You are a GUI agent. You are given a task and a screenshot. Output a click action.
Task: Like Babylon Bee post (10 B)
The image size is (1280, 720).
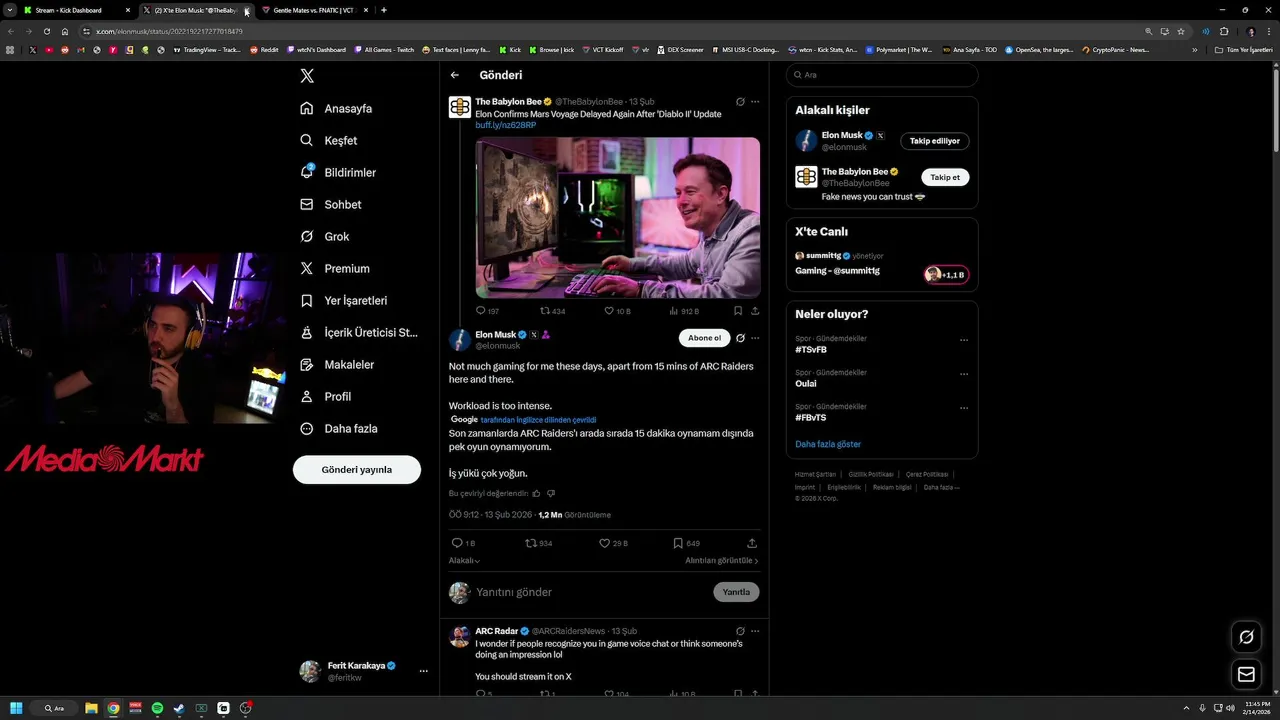(617, 311)
